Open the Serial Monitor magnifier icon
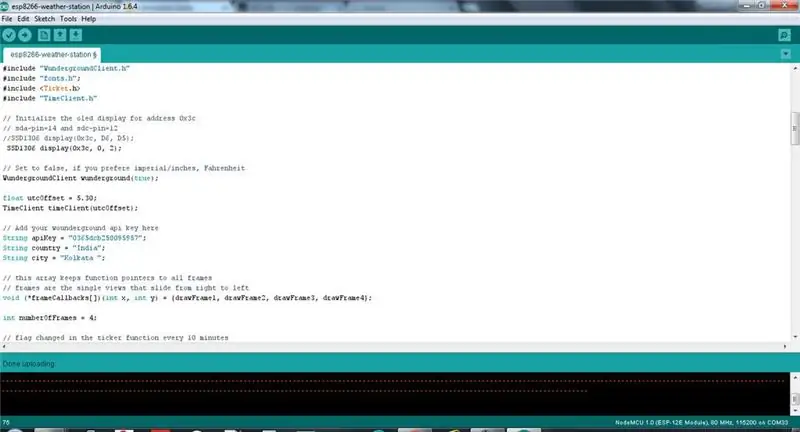The image size is (800, 432). [784, 35]
